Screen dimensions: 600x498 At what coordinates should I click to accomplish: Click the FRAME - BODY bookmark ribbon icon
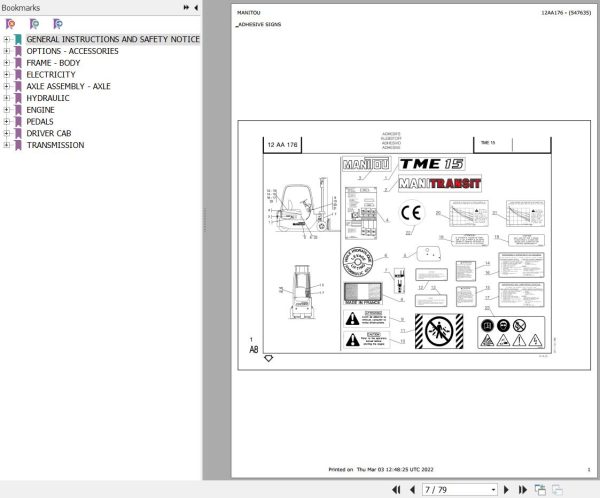[18, 63]
